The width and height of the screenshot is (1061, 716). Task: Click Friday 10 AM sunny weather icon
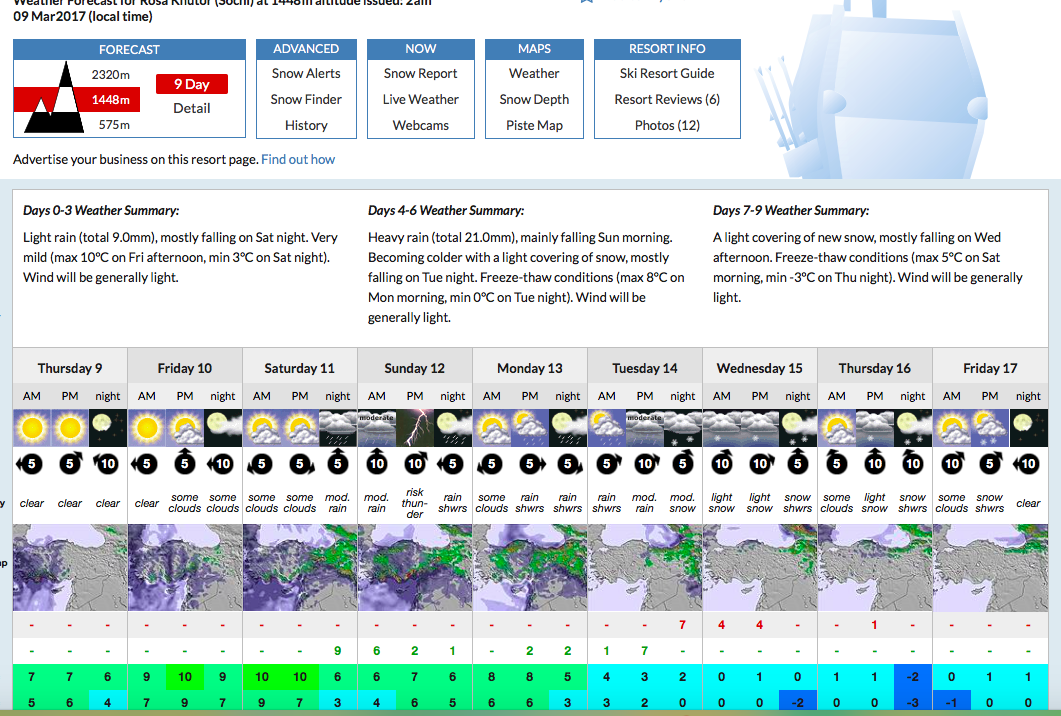pos(147,428)
